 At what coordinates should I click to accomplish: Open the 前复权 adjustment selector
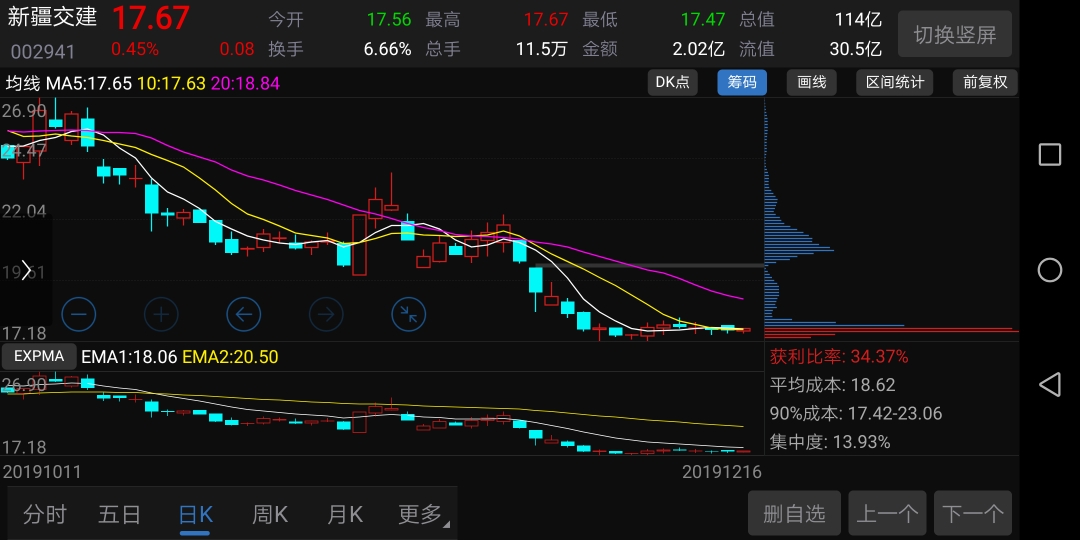pos(985,83)
